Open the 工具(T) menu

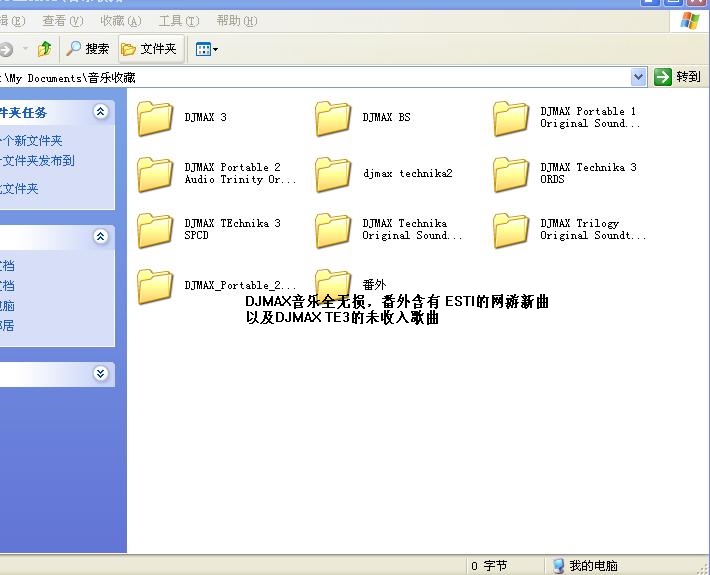coord(178,21)
